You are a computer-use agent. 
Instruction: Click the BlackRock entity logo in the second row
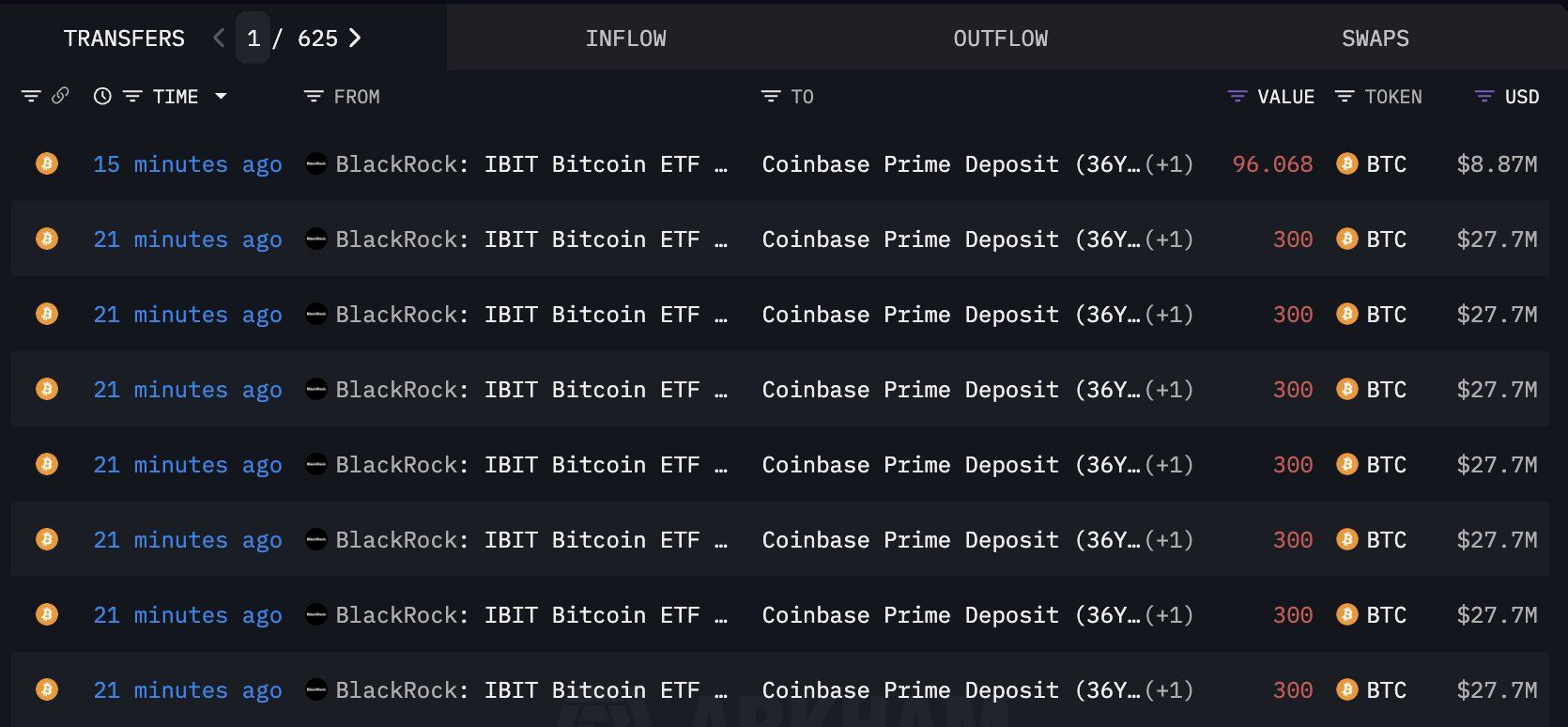pos(316,239)
